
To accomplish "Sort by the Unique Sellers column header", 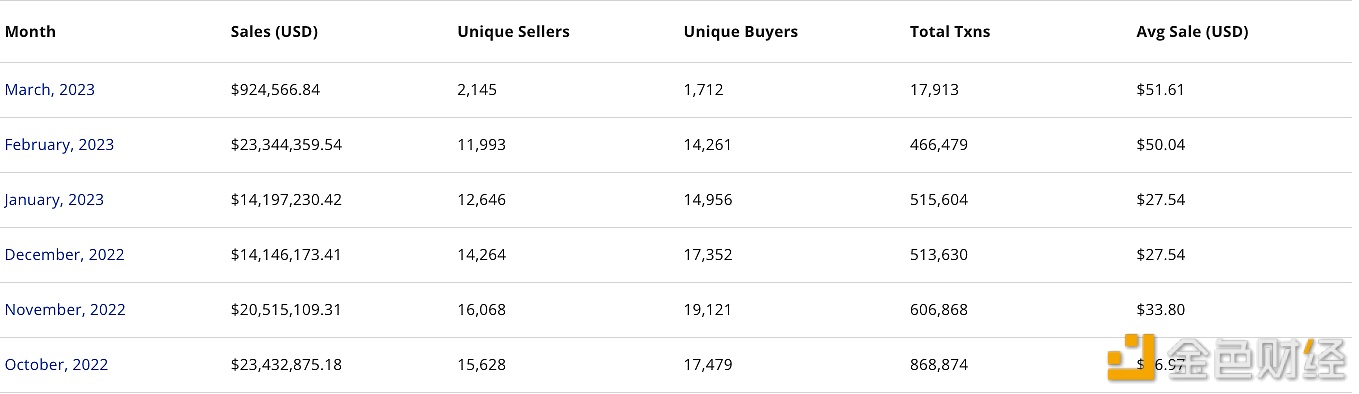I will [513, 32].
